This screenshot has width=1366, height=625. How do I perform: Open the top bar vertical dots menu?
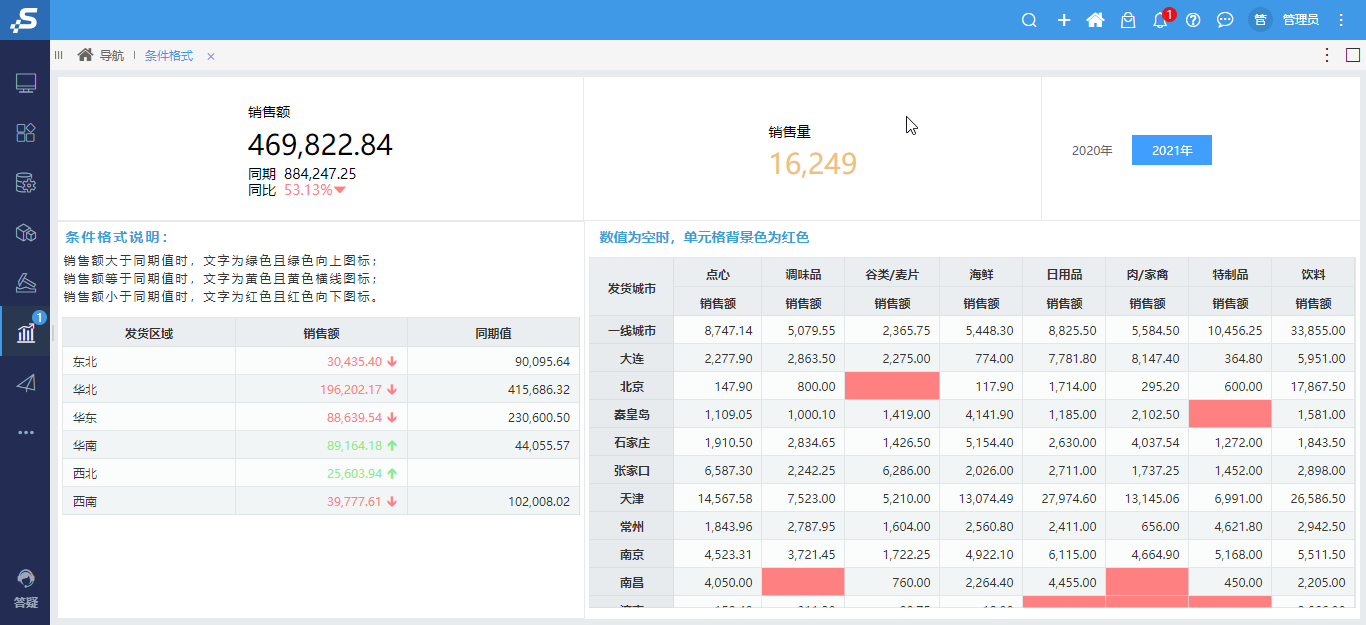click(1342, 20)
